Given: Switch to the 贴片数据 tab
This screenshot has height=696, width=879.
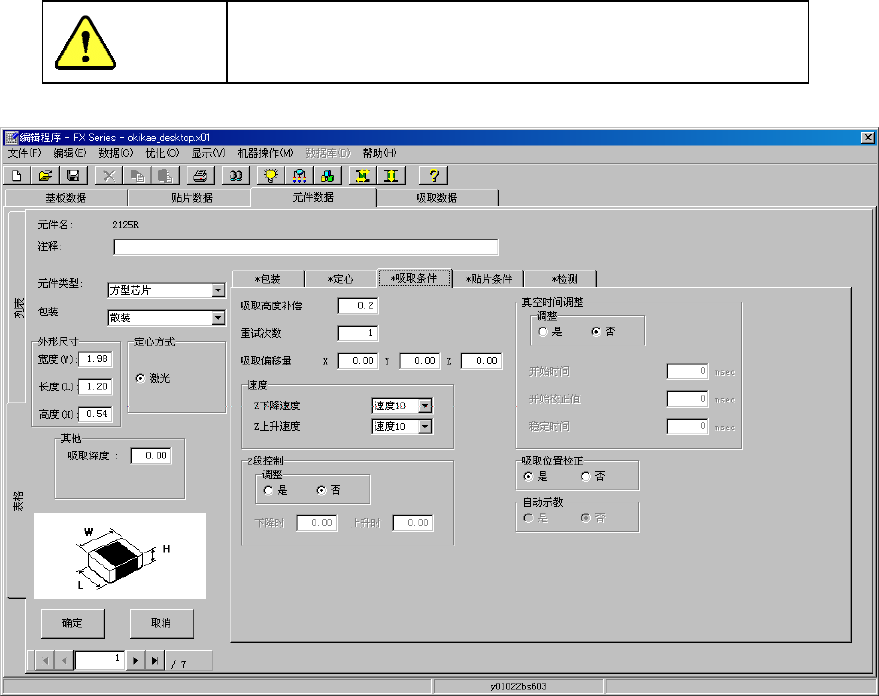Looking at the screenshot, I should coord(190,198).
